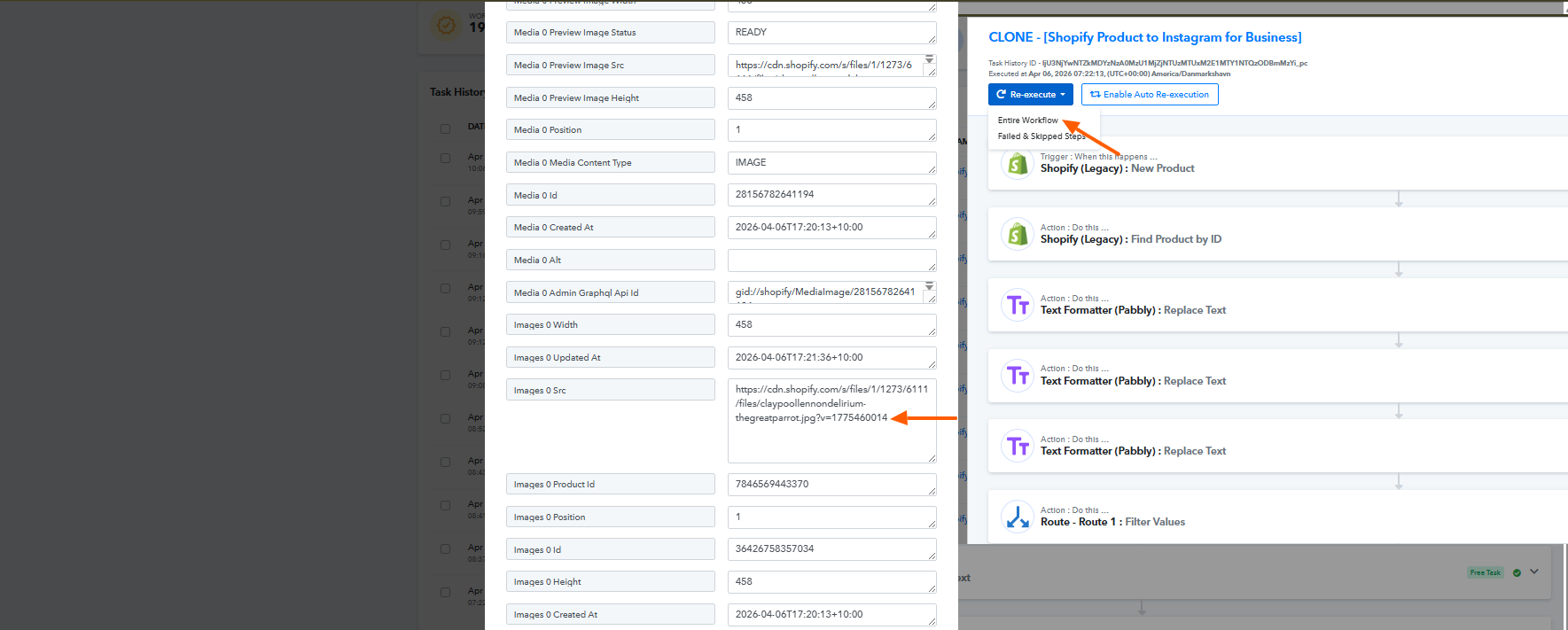Open the Shopify New Product trigger step

click(x=1277, y=163)
